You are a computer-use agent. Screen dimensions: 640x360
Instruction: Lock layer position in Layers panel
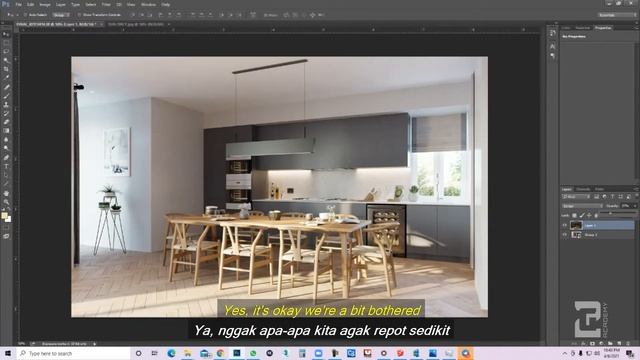coord(589,215)
